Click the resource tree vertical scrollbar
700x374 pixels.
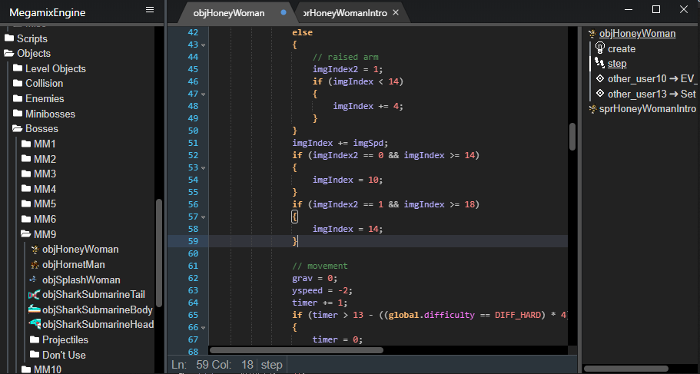(x=158, y=252)
